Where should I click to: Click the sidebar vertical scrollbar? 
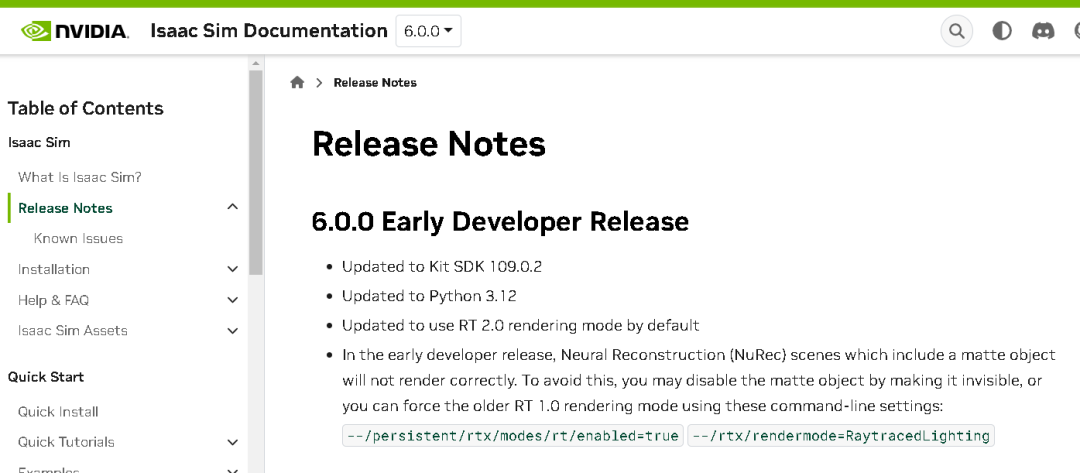(x=256, y=170)
